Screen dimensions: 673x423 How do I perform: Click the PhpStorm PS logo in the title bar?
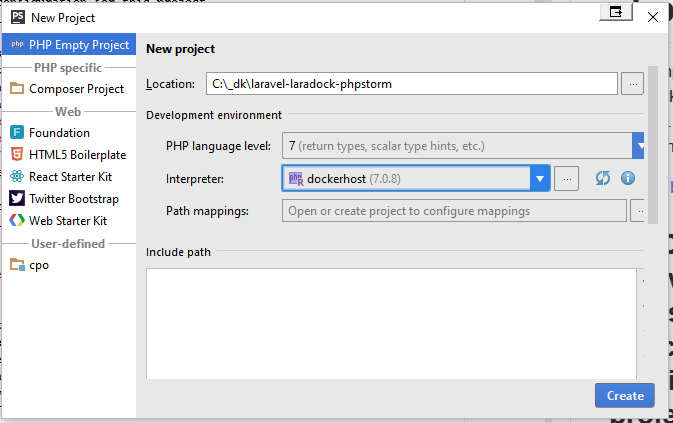(18, 17)
